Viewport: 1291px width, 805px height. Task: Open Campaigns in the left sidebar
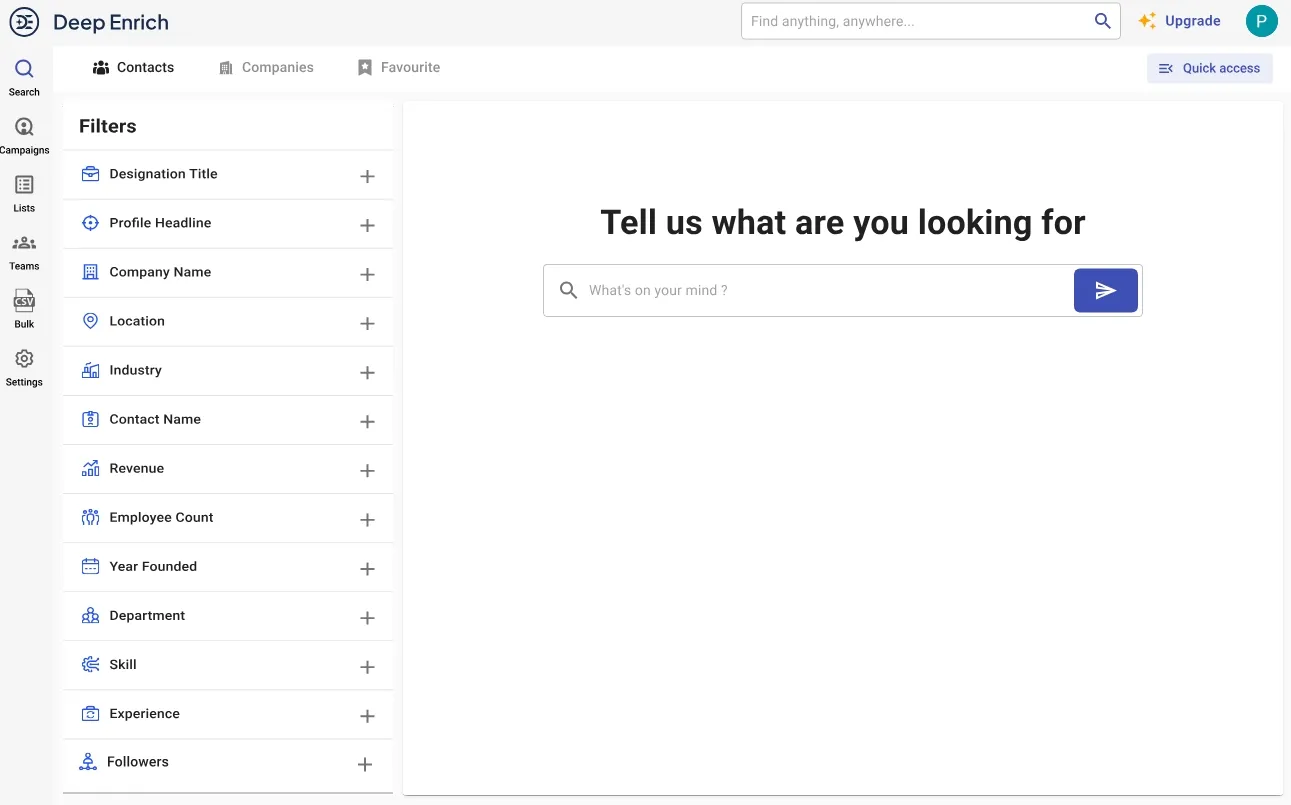[24, 128]
